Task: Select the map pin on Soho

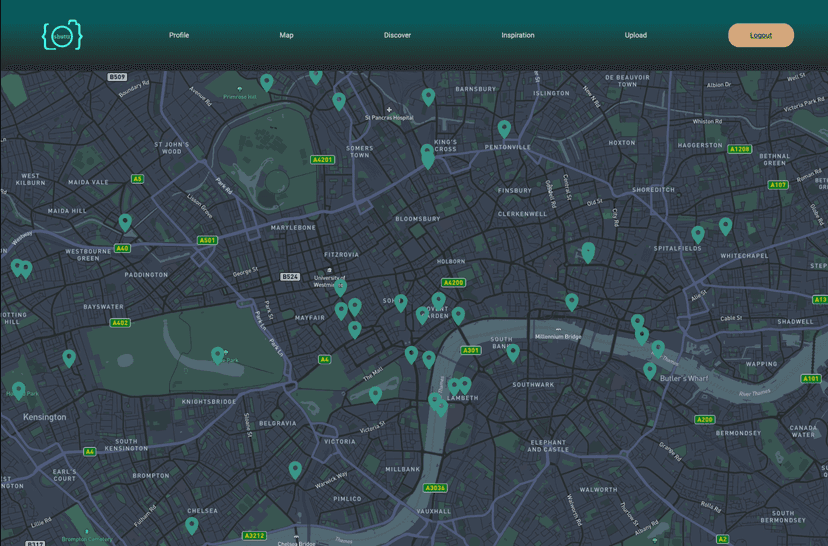Action: pos(401,303)
